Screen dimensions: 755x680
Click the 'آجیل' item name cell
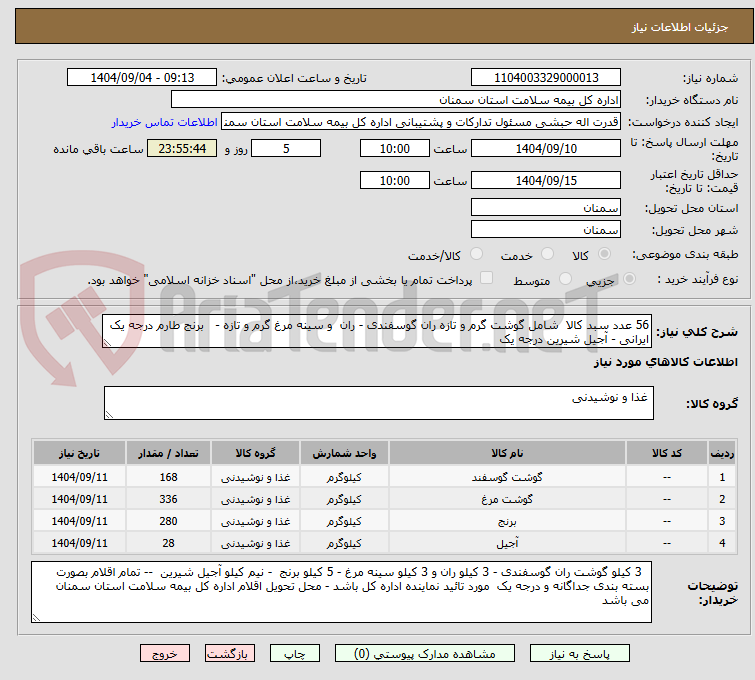[507, 543]
